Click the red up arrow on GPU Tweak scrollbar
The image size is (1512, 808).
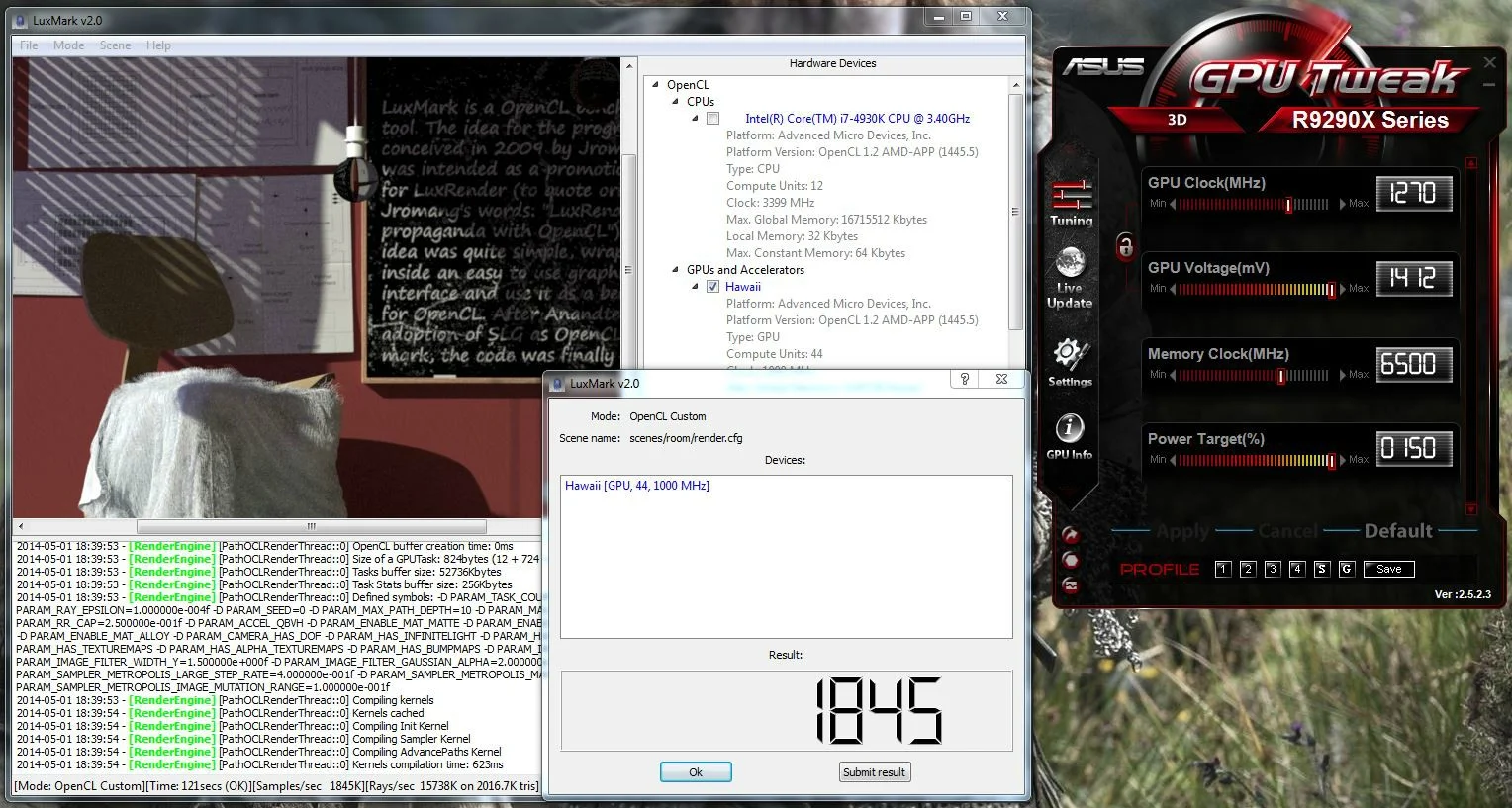[1471, 163]
